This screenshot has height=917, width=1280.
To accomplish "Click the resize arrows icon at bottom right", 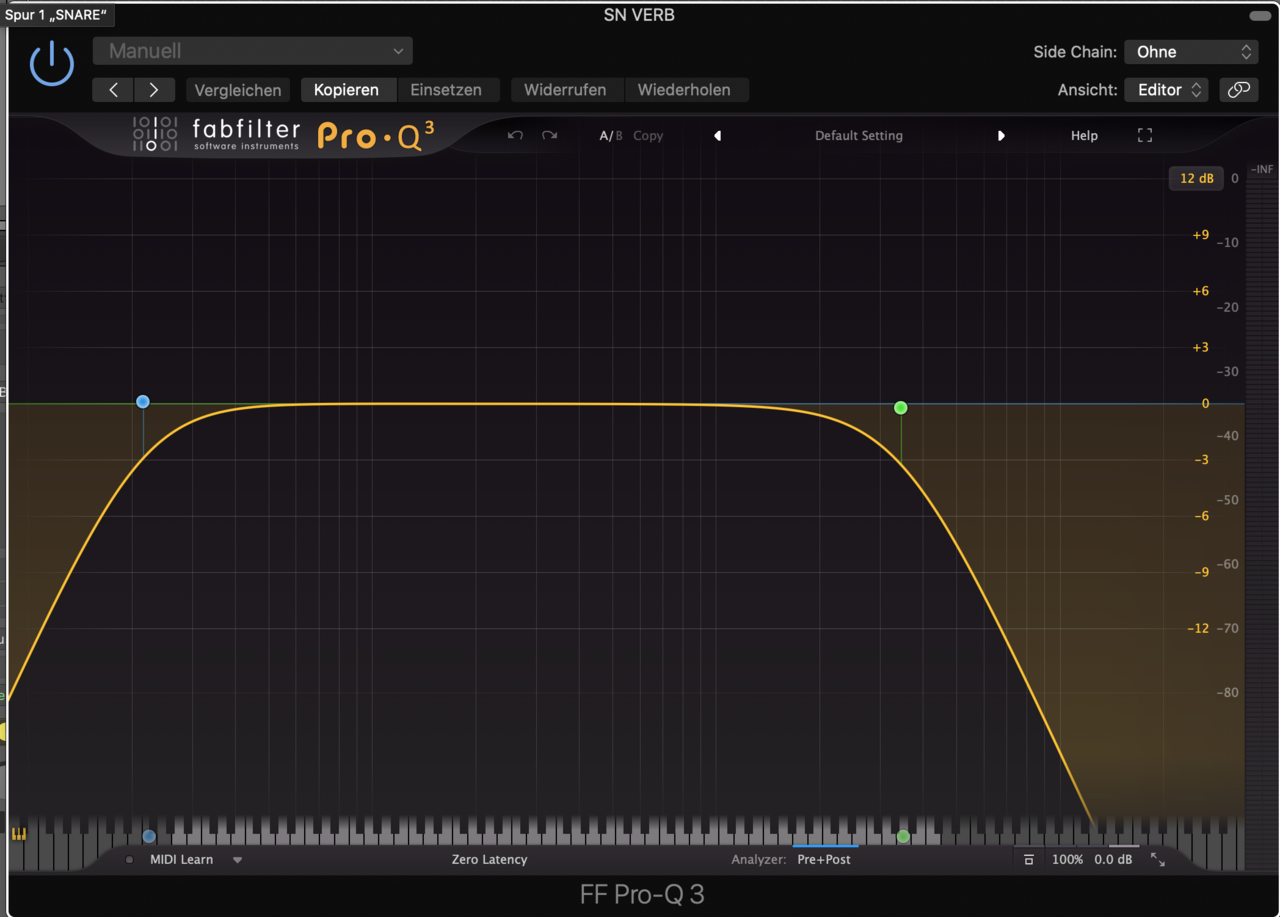I will (x=1158, y=860).
